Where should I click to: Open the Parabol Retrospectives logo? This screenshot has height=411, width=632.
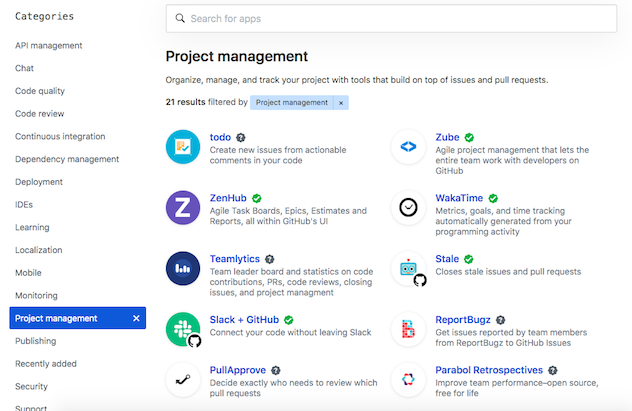408,380
